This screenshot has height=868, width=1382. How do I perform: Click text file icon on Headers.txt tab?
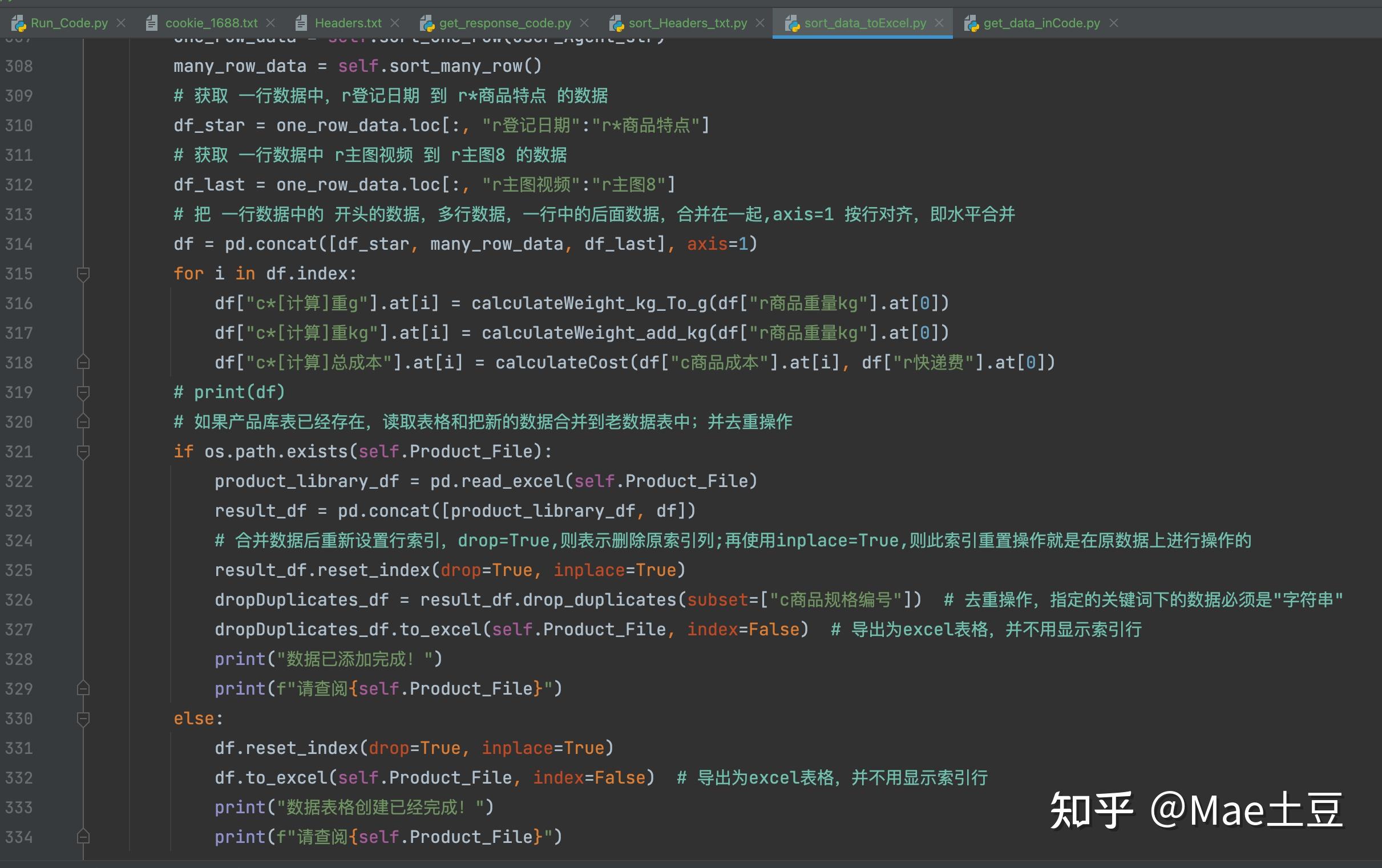coord(301,23)
